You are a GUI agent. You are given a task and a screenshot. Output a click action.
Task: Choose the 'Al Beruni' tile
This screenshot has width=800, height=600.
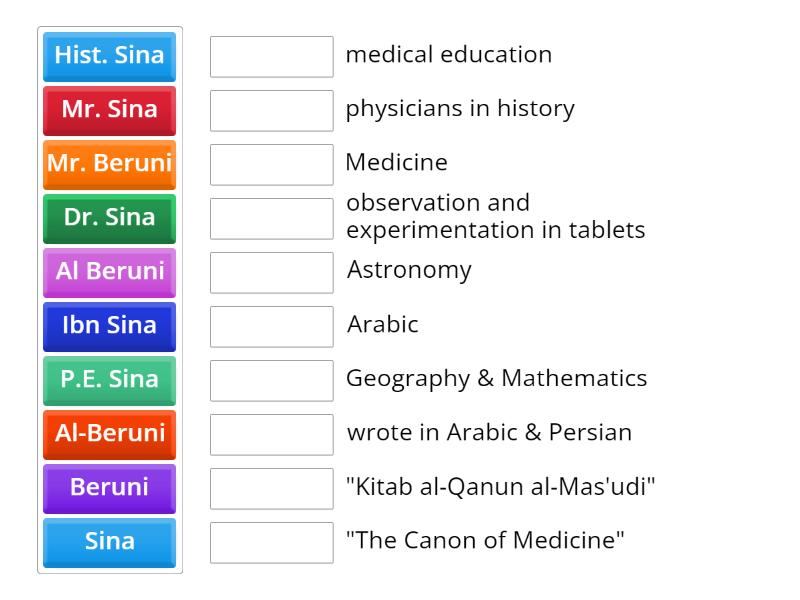(x=109, y=273)
